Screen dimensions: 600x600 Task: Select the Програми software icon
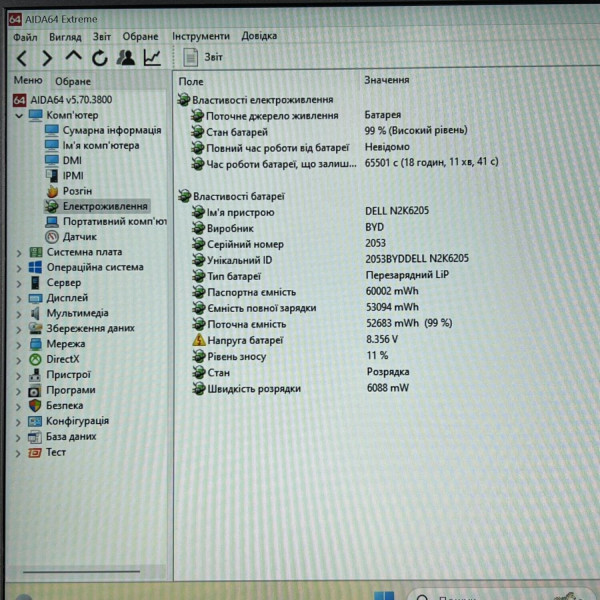click(35, 391)
